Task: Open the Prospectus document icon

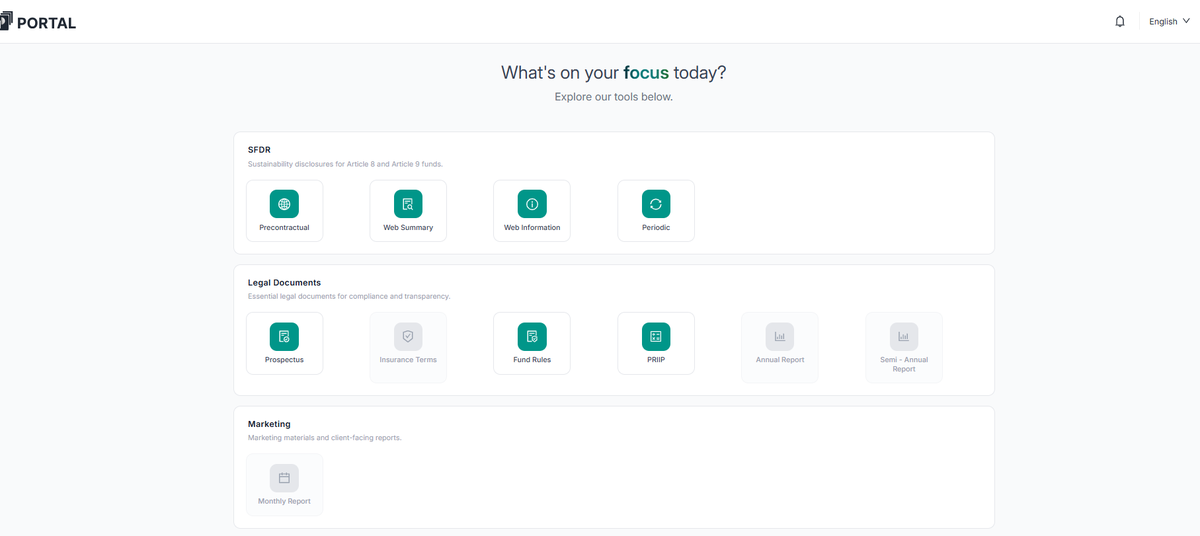Action: point(284,336)
